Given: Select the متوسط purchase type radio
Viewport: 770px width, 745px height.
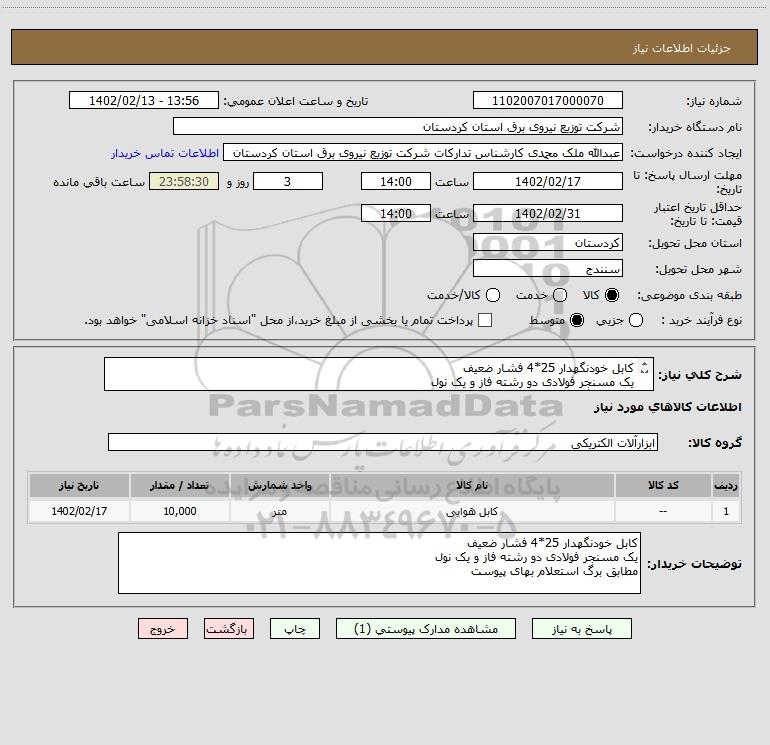Looking at the screenshot, I should [x=577, y=320].
